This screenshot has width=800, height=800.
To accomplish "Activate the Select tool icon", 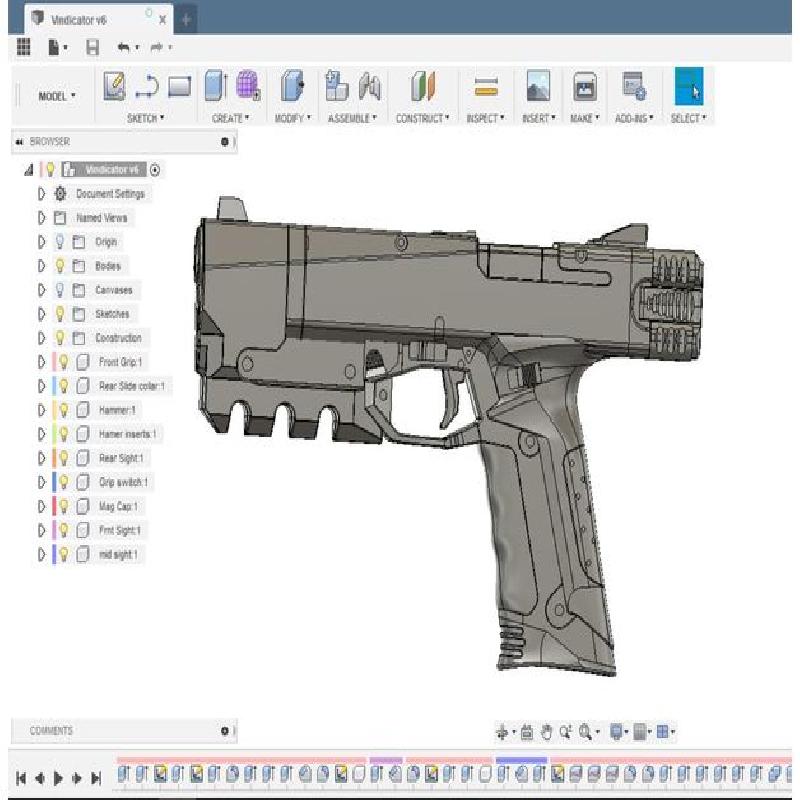I will (x=689, y=88).
